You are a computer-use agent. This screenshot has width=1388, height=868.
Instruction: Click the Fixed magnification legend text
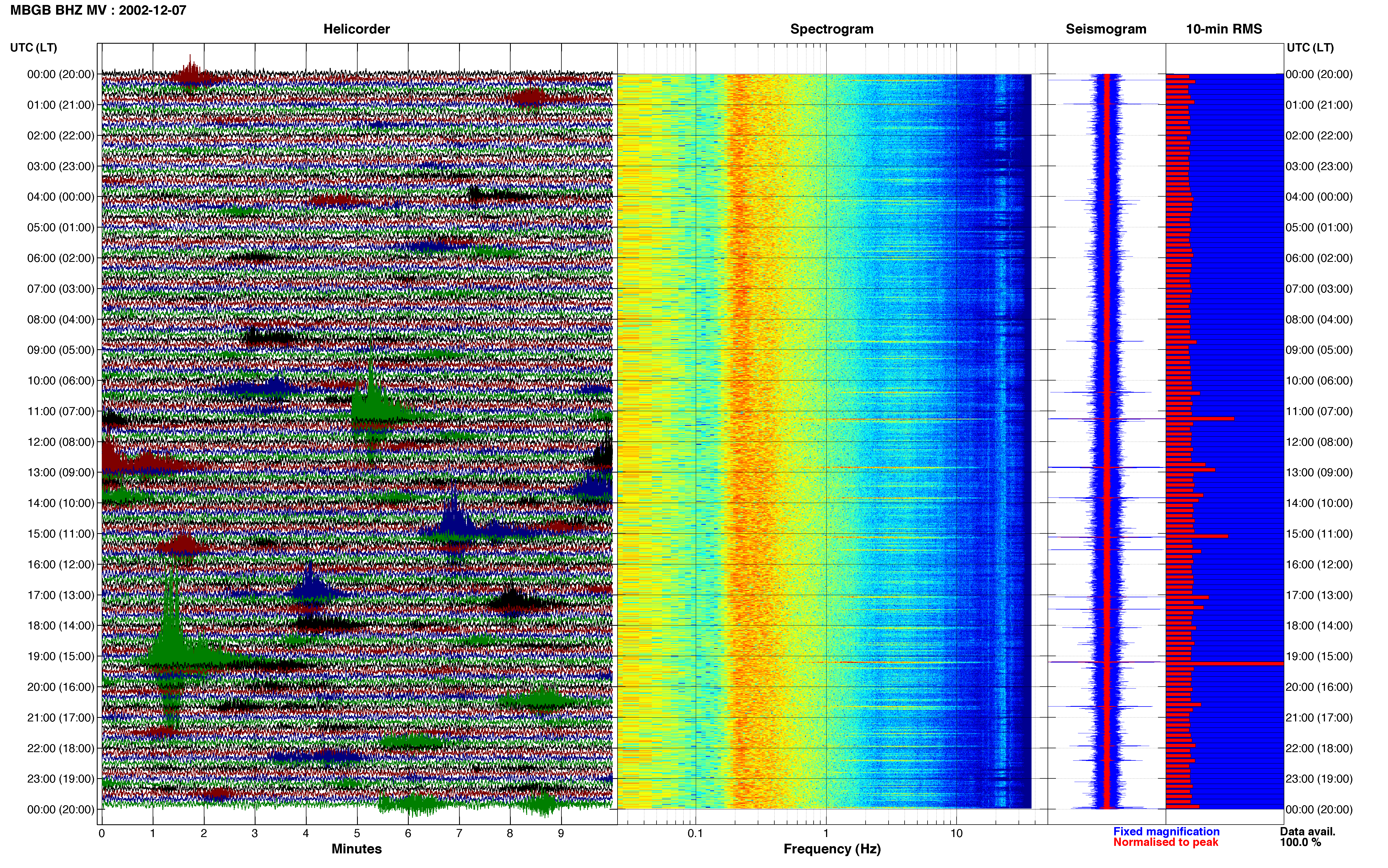(1166, 831)
